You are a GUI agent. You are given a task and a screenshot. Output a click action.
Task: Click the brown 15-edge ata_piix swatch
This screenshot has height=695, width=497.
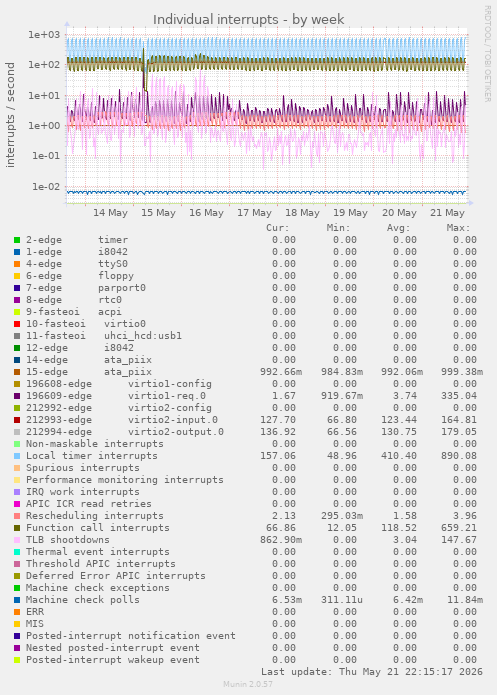coord(17,372)
